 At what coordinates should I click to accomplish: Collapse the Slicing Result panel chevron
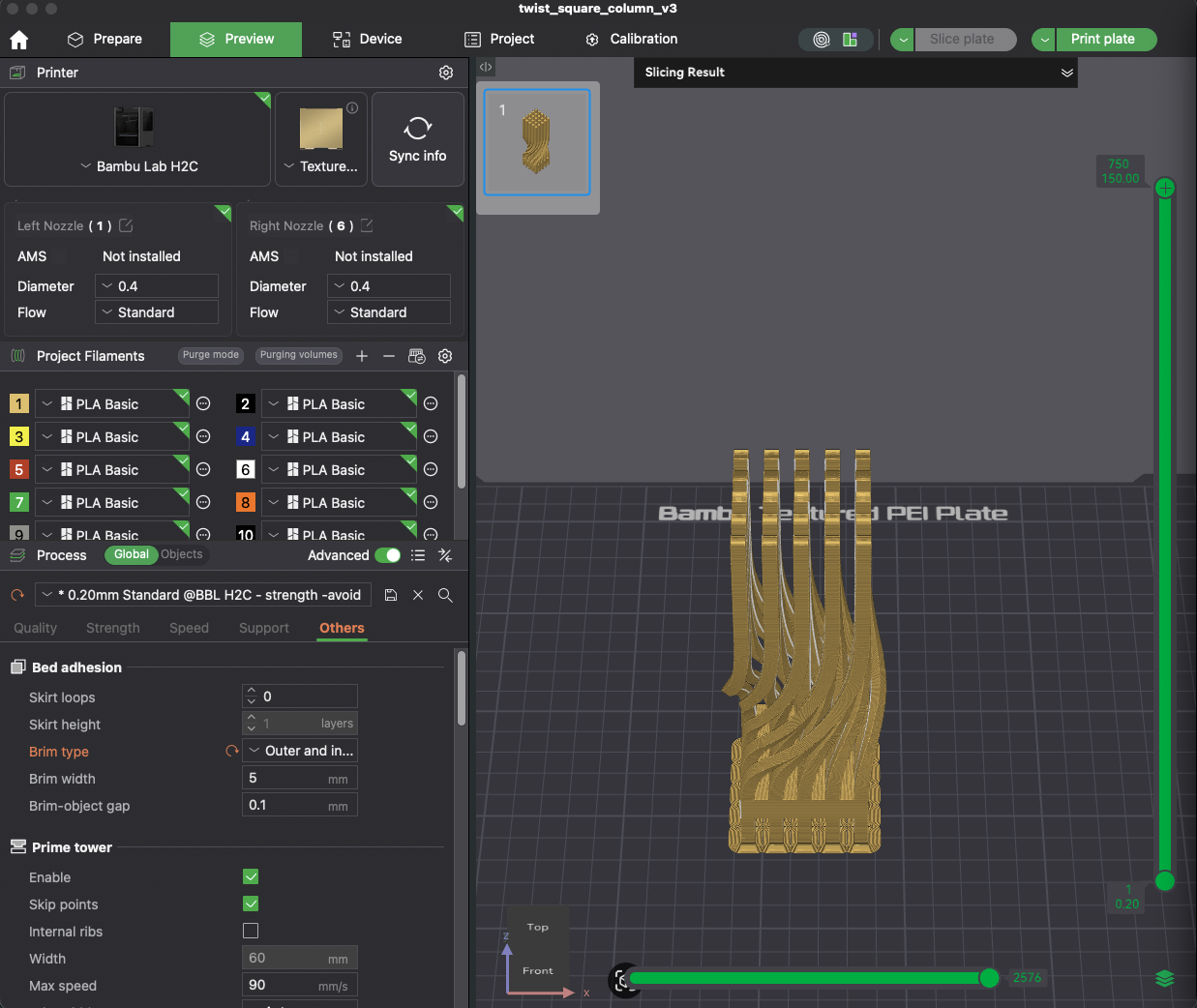[1066, 73]
